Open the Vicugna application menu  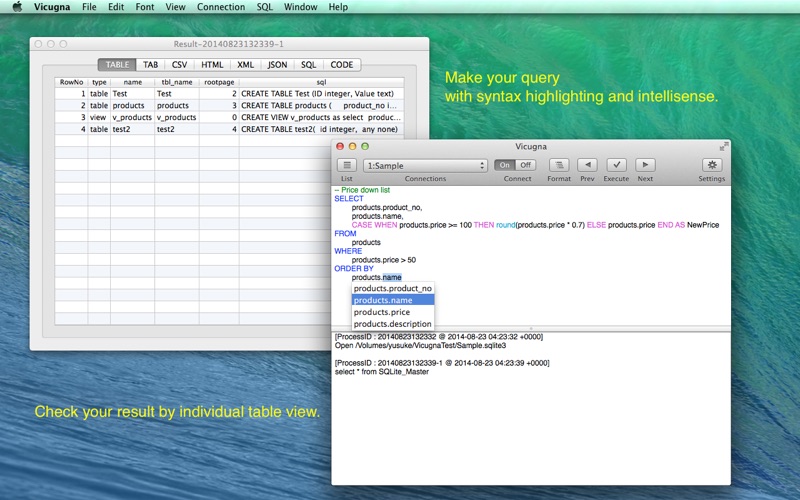pos(52,7)
